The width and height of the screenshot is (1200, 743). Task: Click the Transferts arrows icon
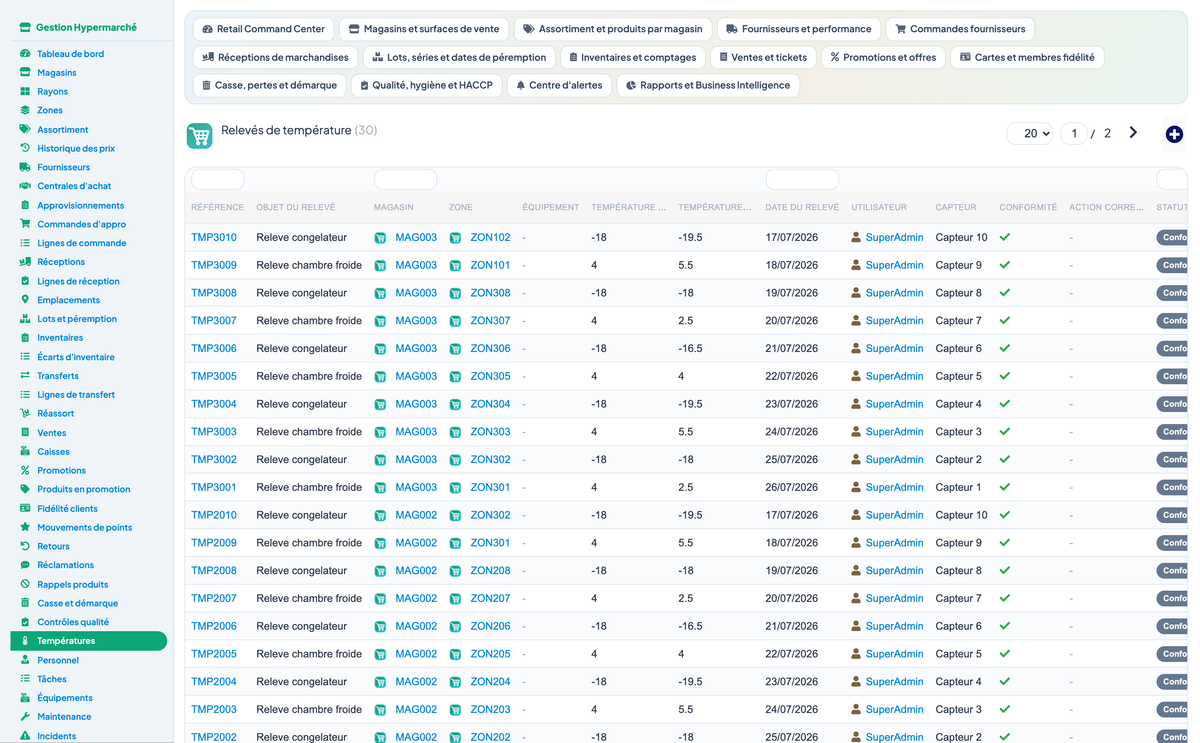(x=25, y=376)
